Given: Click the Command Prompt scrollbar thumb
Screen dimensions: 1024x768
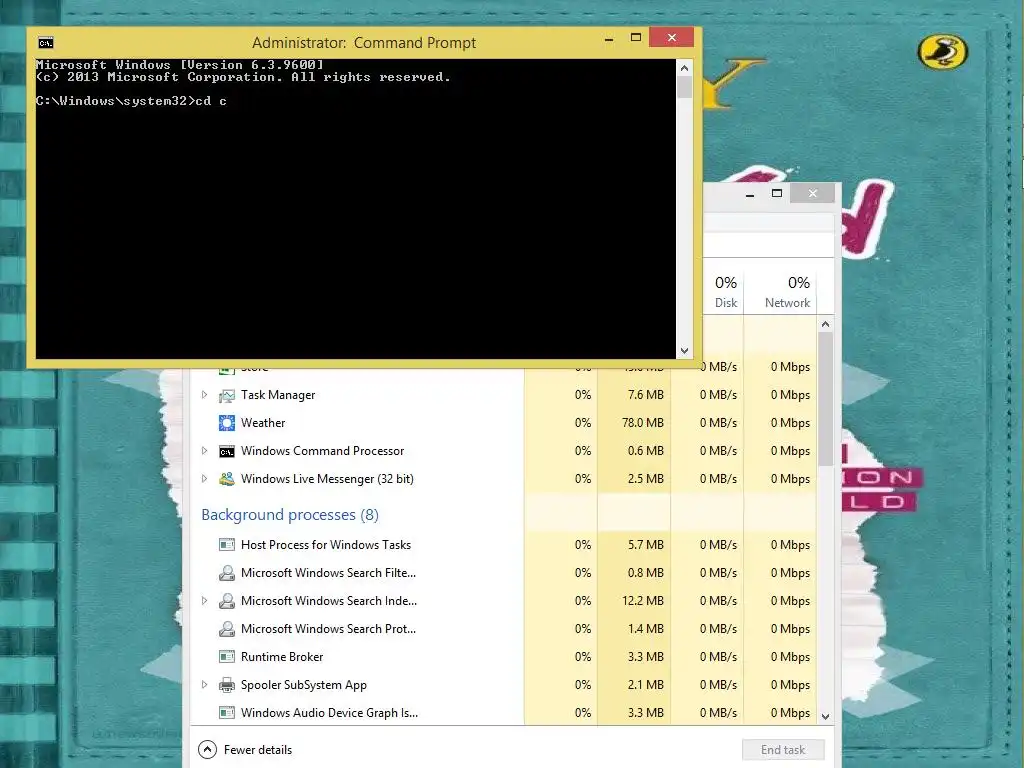Looking at the screenshot, I should pyautogui.click(x=684, y=87).
